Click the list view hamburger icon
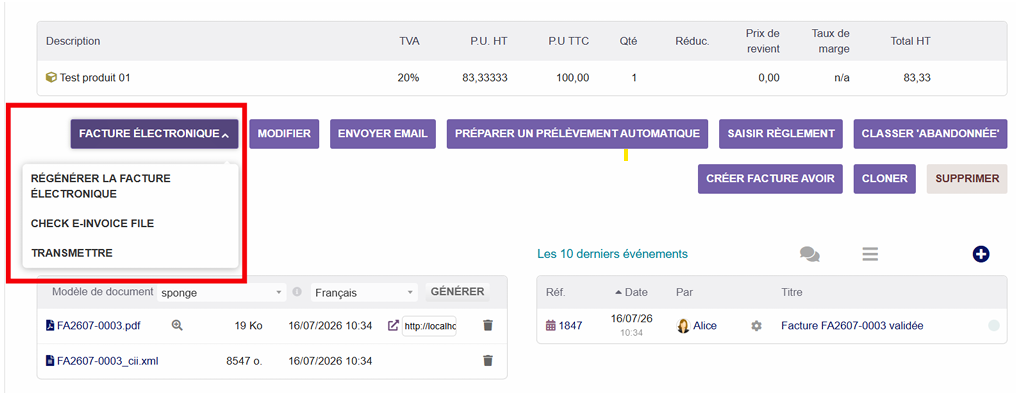 pyautogui.click(x=870, y=254)
